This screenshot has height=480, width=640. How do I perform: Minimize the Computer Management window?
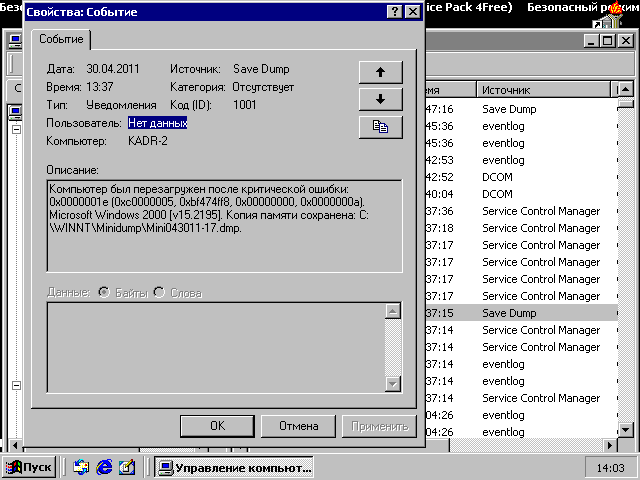(x=591, y=40)
